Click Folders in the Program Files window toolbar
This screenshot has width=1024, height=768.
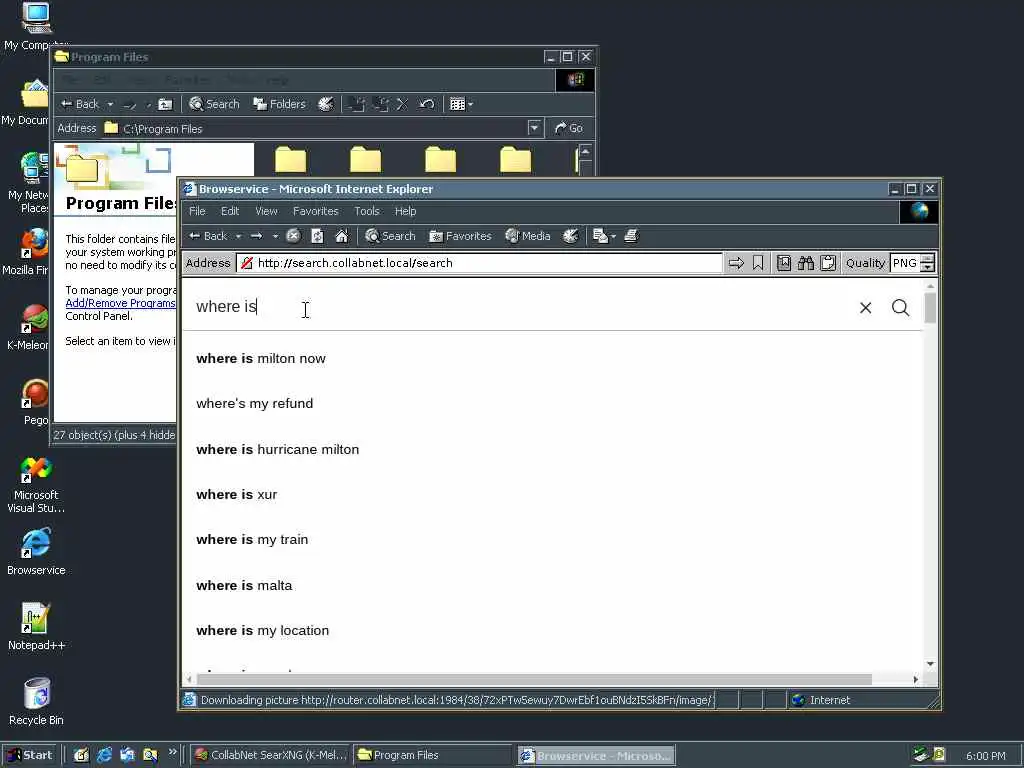(x=280, y=104)
